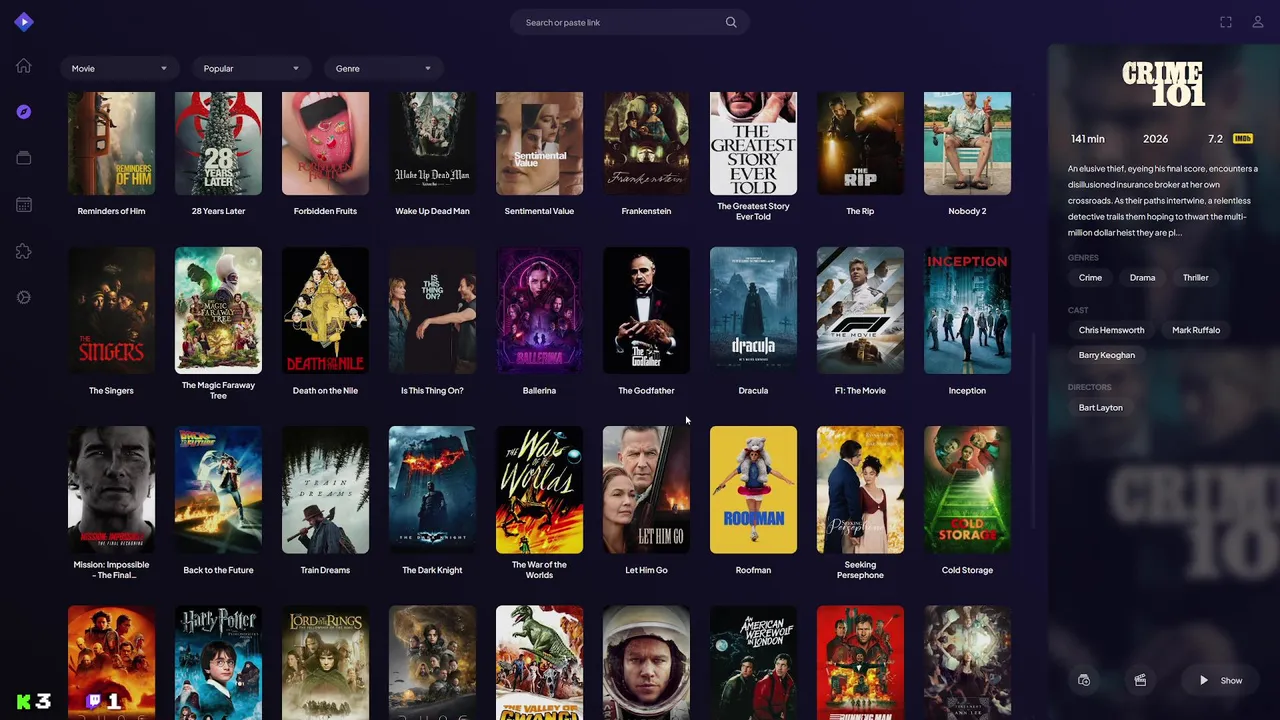Open the Stremio logo in top corner

pos(24,22)
